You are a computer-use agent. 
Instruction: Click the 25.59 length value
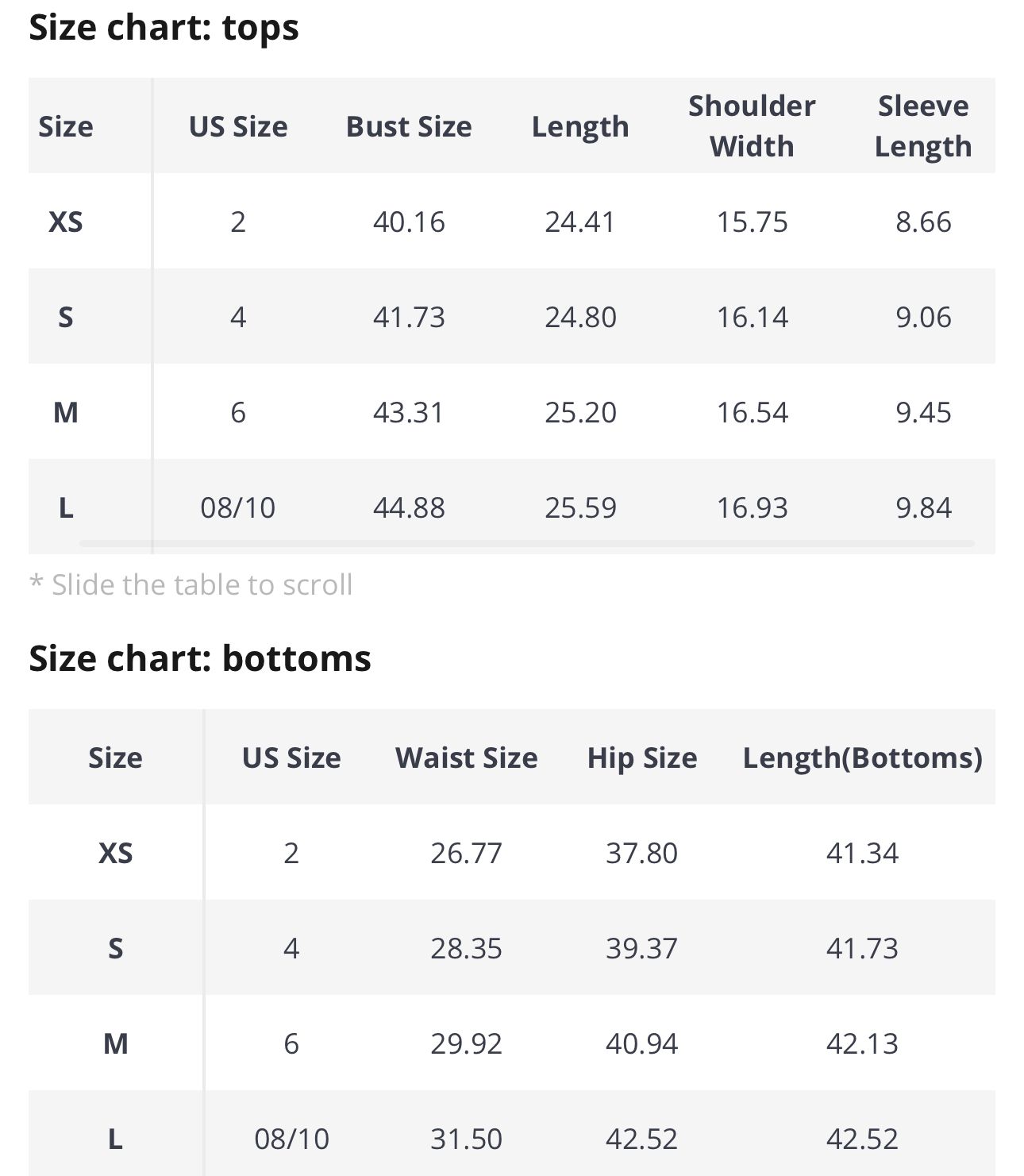[x=580, y=508]
